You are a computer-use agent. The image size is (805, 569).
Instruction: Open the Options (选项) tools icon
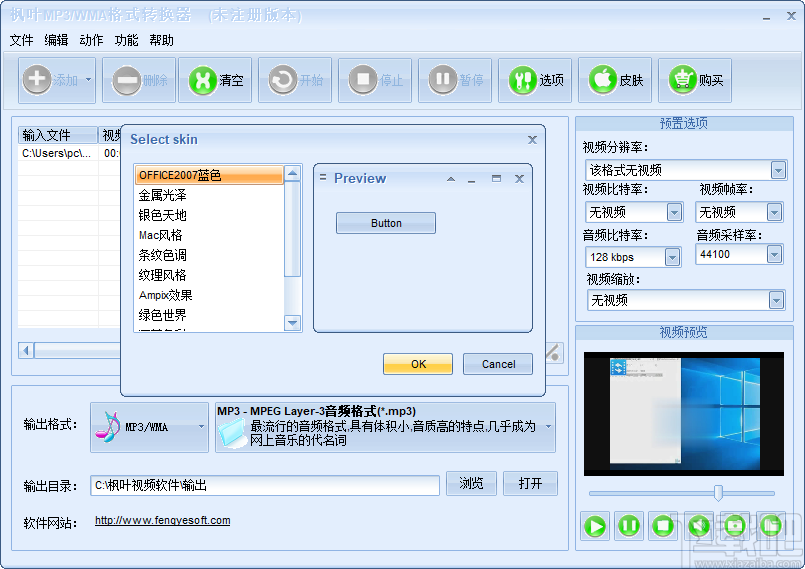[x=523, y=80]
